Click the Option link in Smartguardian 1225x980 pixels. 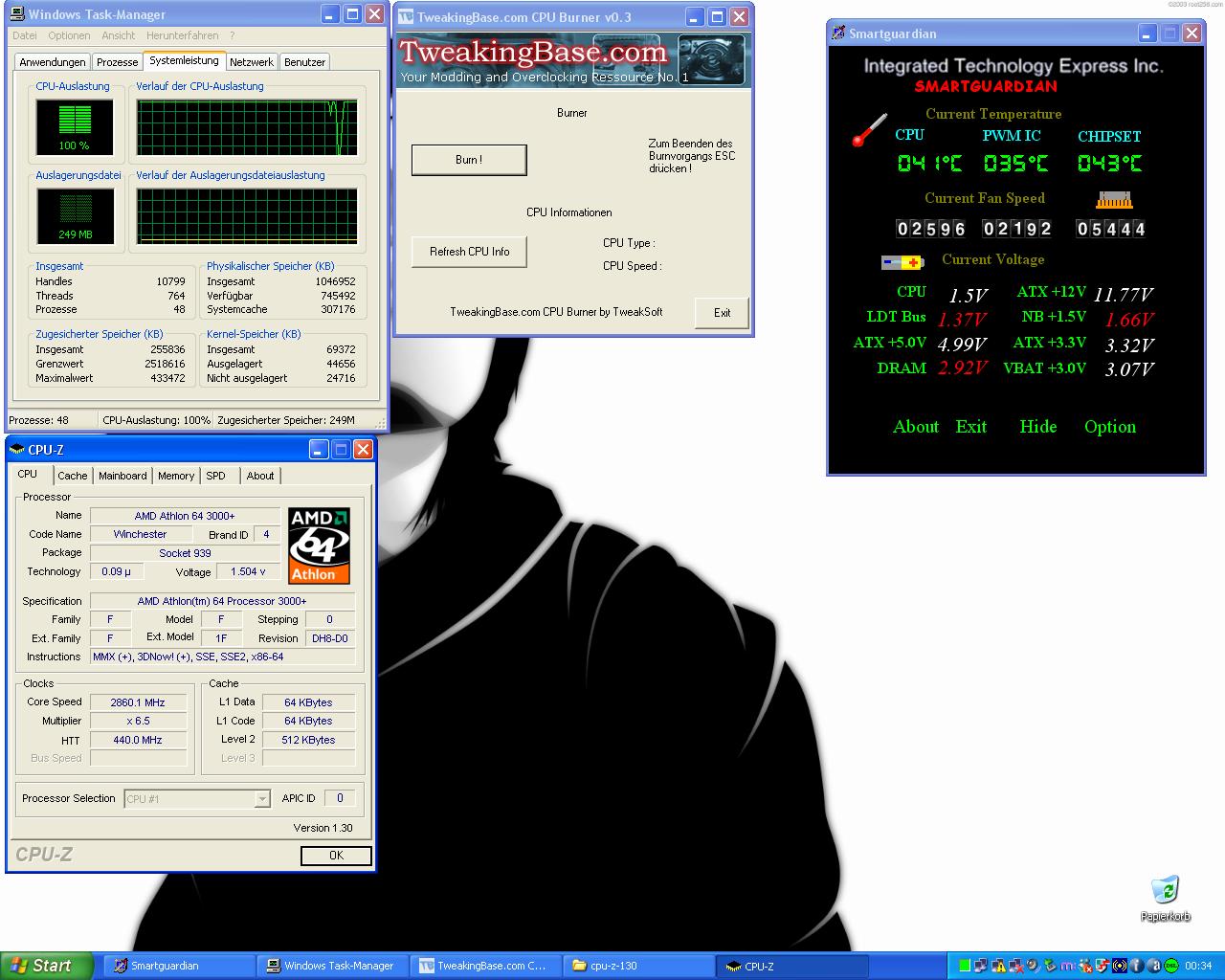coord(1109,427)
